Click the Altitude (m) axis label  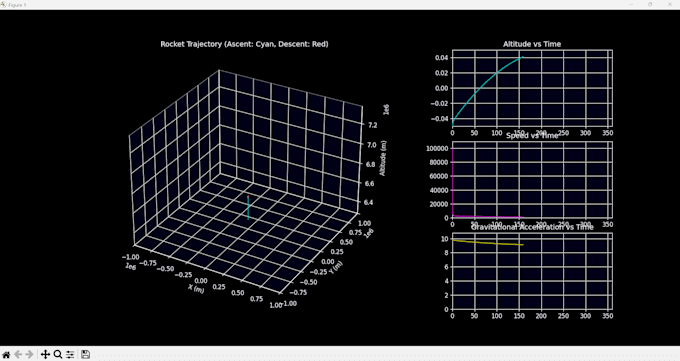tap(382, 158)
